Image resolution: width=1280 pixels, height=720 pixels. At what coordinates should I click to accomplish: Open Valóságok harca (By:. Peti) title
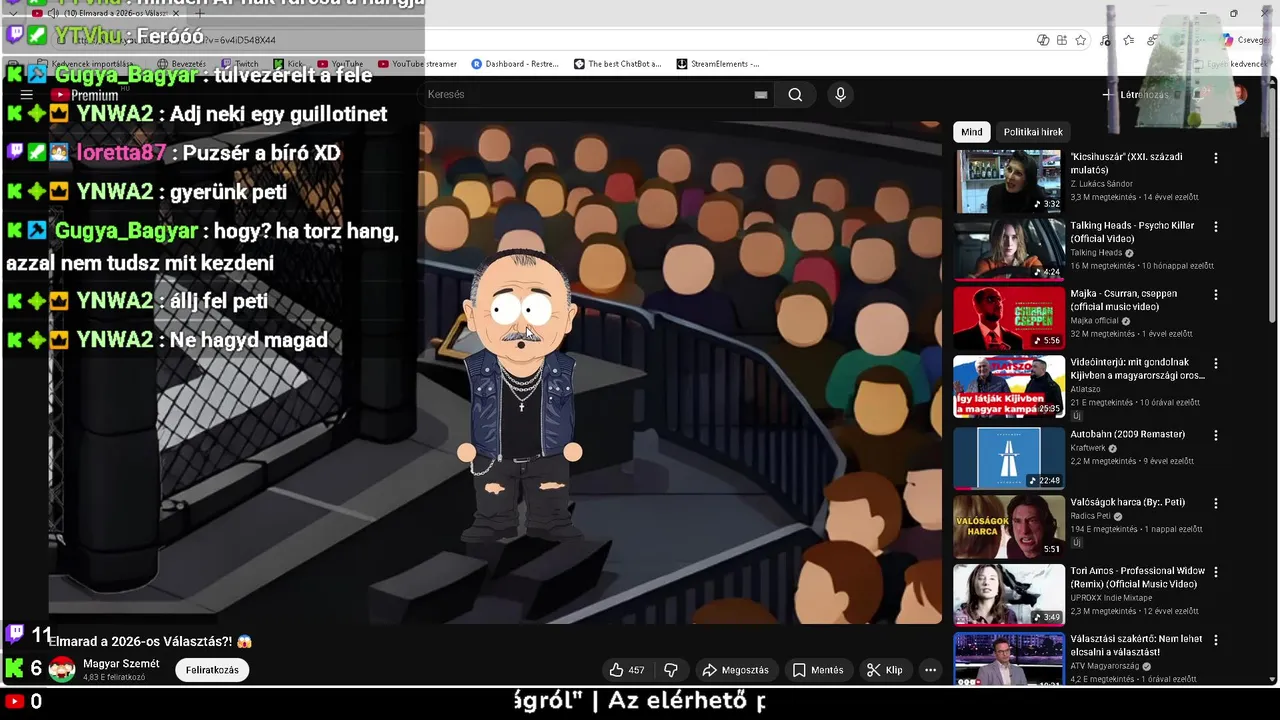tap(1127, 502)
